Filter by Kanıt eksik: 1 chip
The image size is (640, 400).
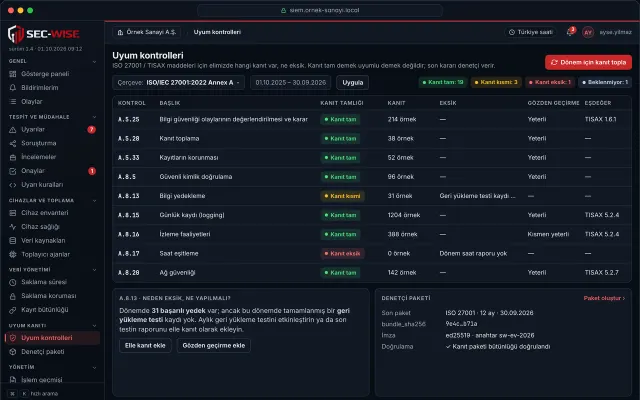coord(550,82)
